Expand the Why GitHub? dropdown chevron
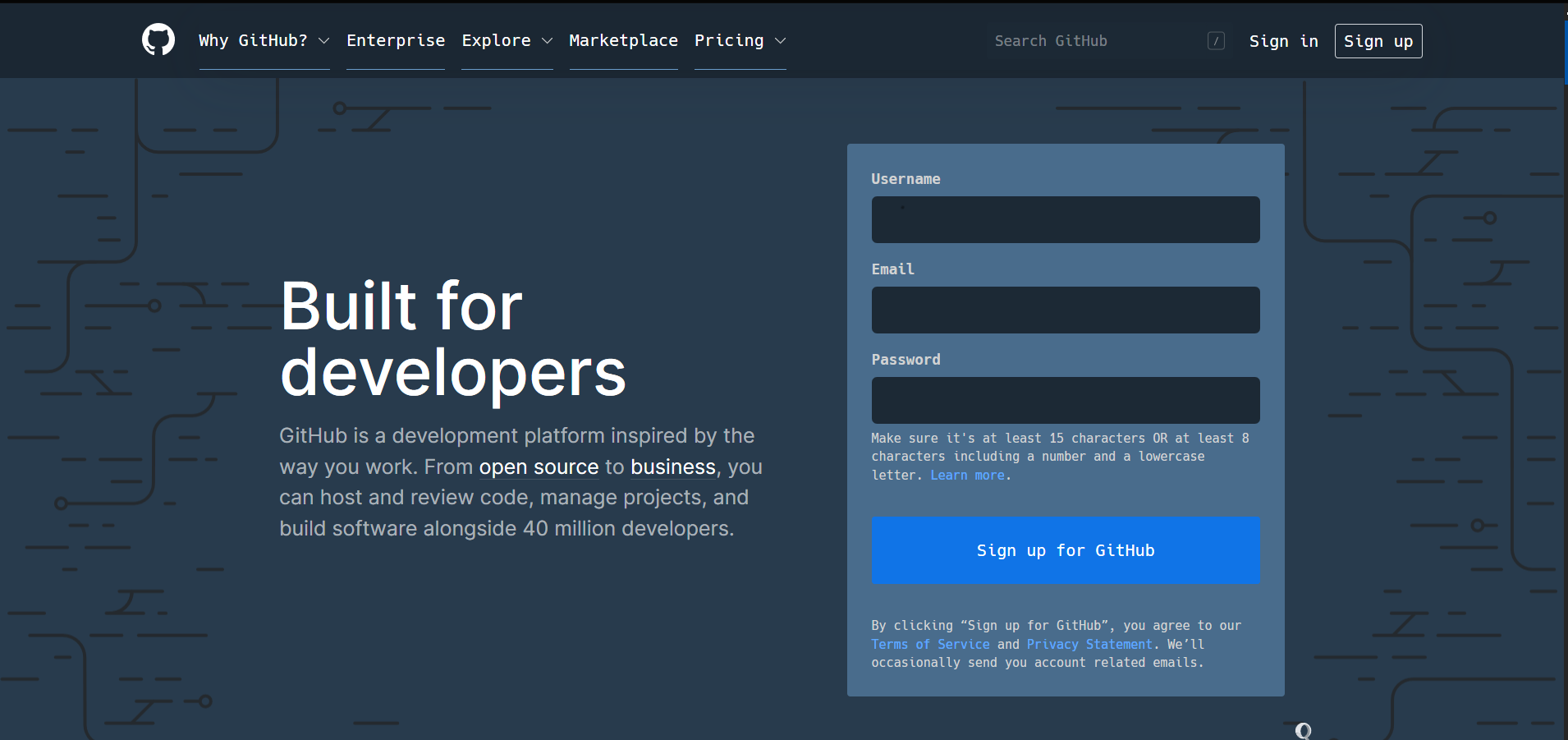Screen dimensions: 1568x740 323,41
